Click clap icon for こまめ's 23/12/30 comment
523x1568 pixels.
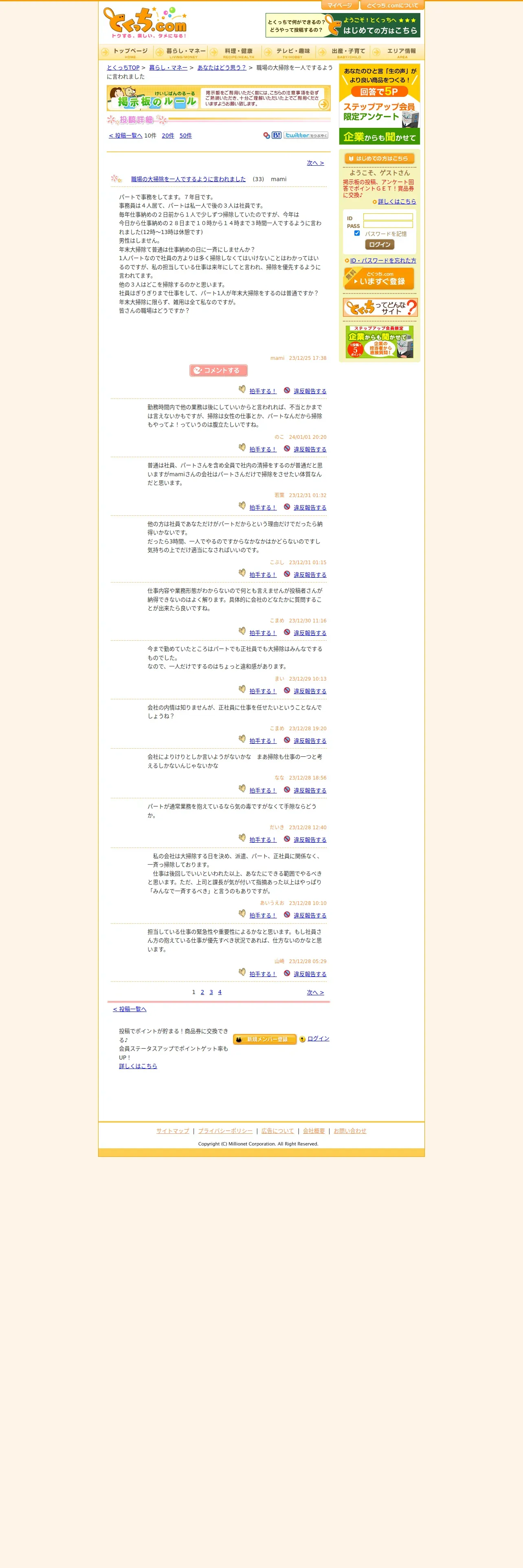pos(242,631)
